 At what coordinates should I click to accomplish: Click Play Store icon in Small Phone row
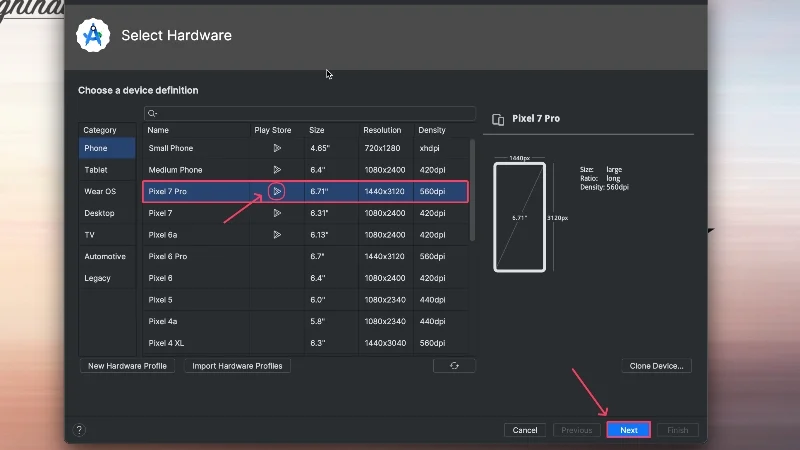click(x=277, y=148)
